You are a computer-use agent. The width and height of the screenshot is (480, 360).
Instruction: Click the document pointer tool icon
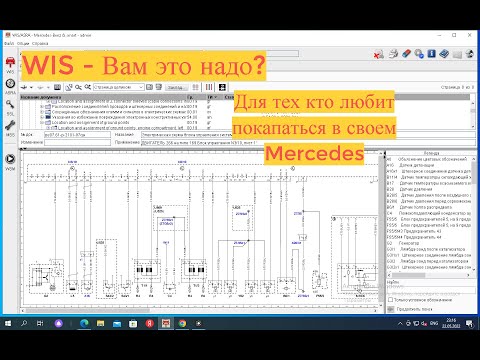(69, 87)
